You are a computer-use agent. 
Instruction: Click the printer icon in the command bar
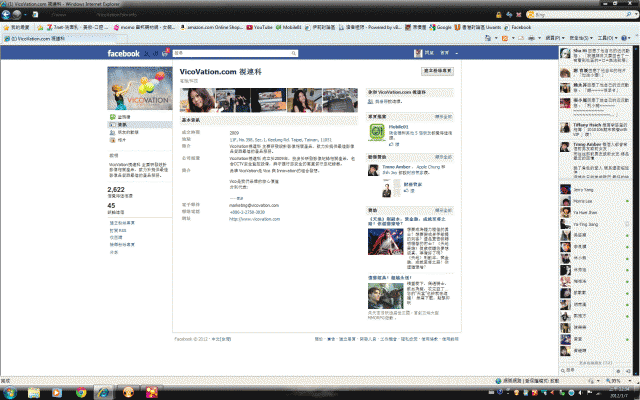click(x=531, y=38)
